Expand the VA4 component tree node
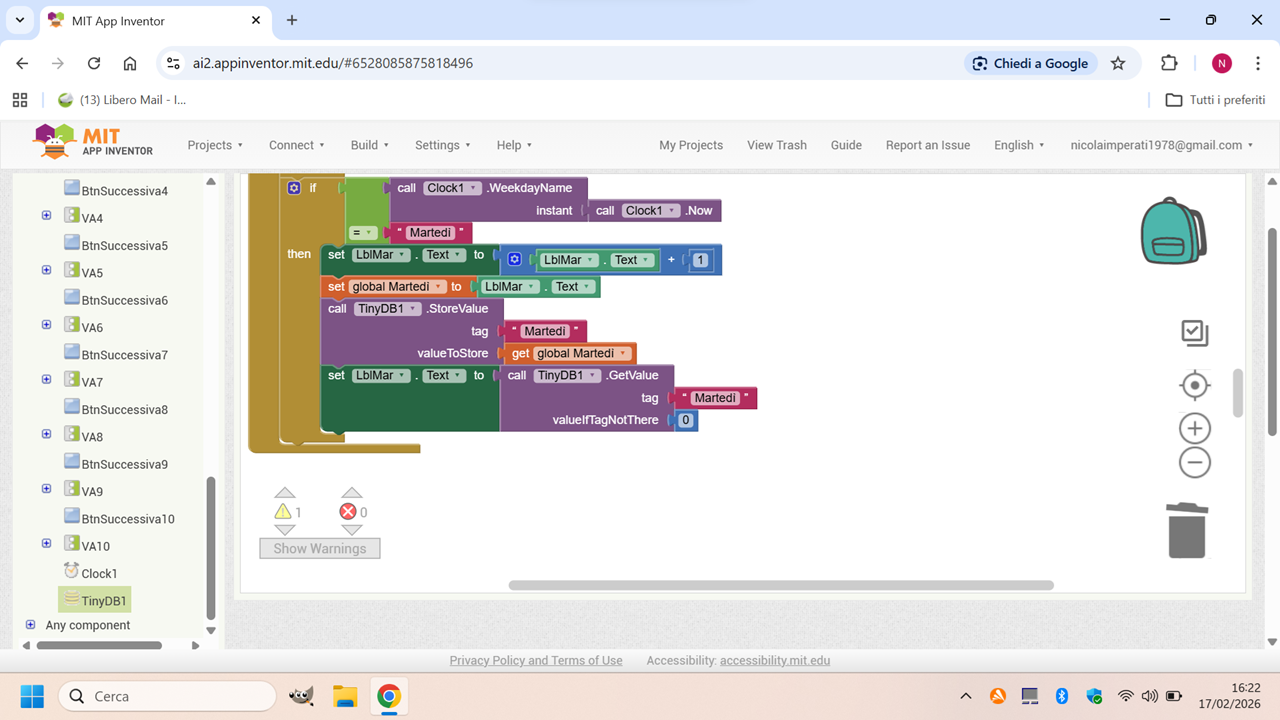1280x720 pixels. tap(46, 216)
